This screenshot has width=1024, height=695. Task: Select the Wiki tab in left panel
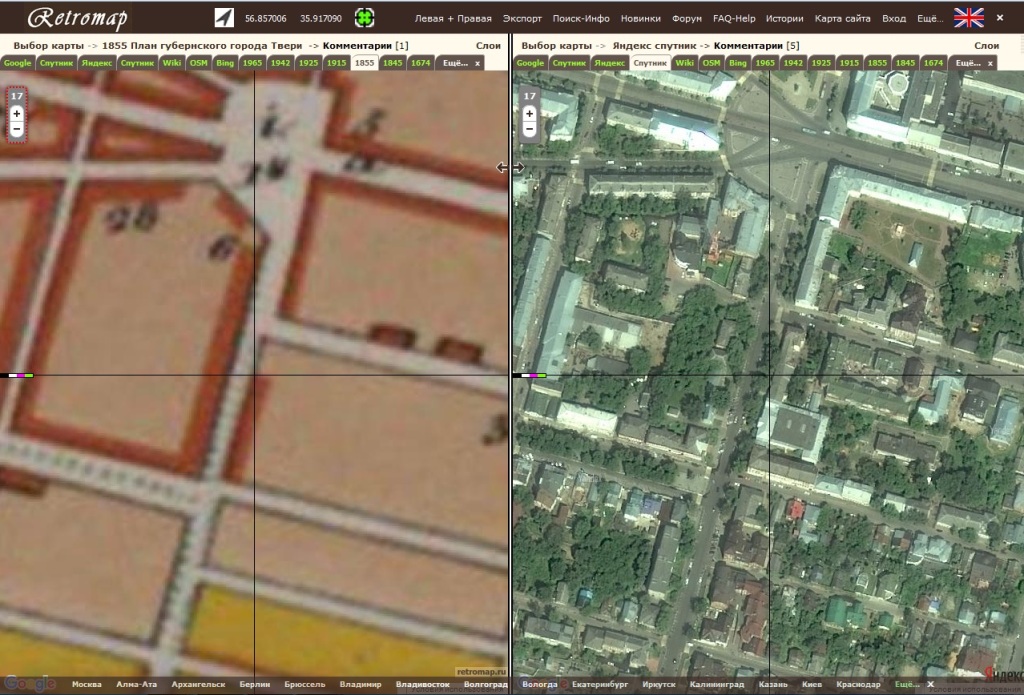tap(172, 63)
